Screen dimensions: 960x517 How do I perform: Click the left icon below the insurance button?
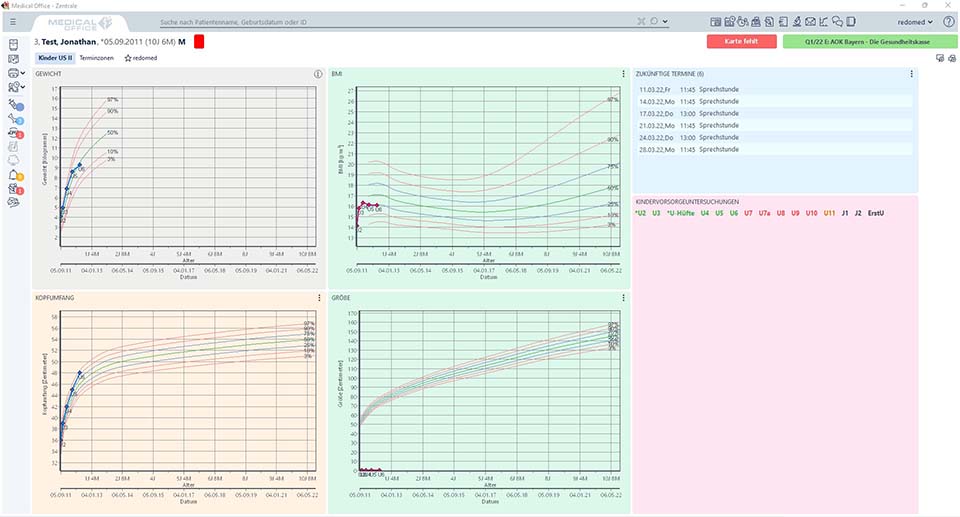[940, 59]
